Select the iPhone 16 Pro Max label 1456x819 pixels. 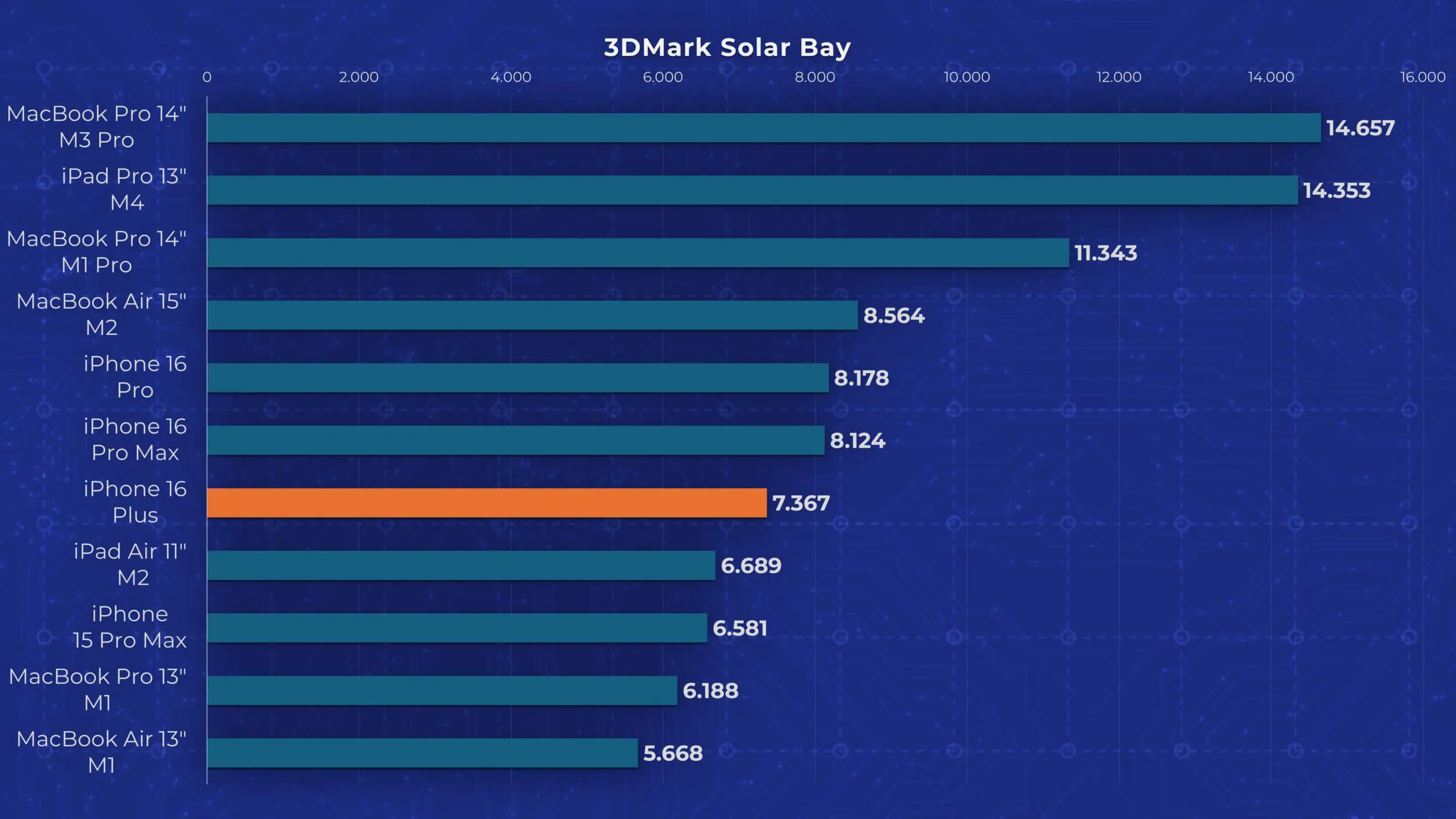[x=135, y=439]
